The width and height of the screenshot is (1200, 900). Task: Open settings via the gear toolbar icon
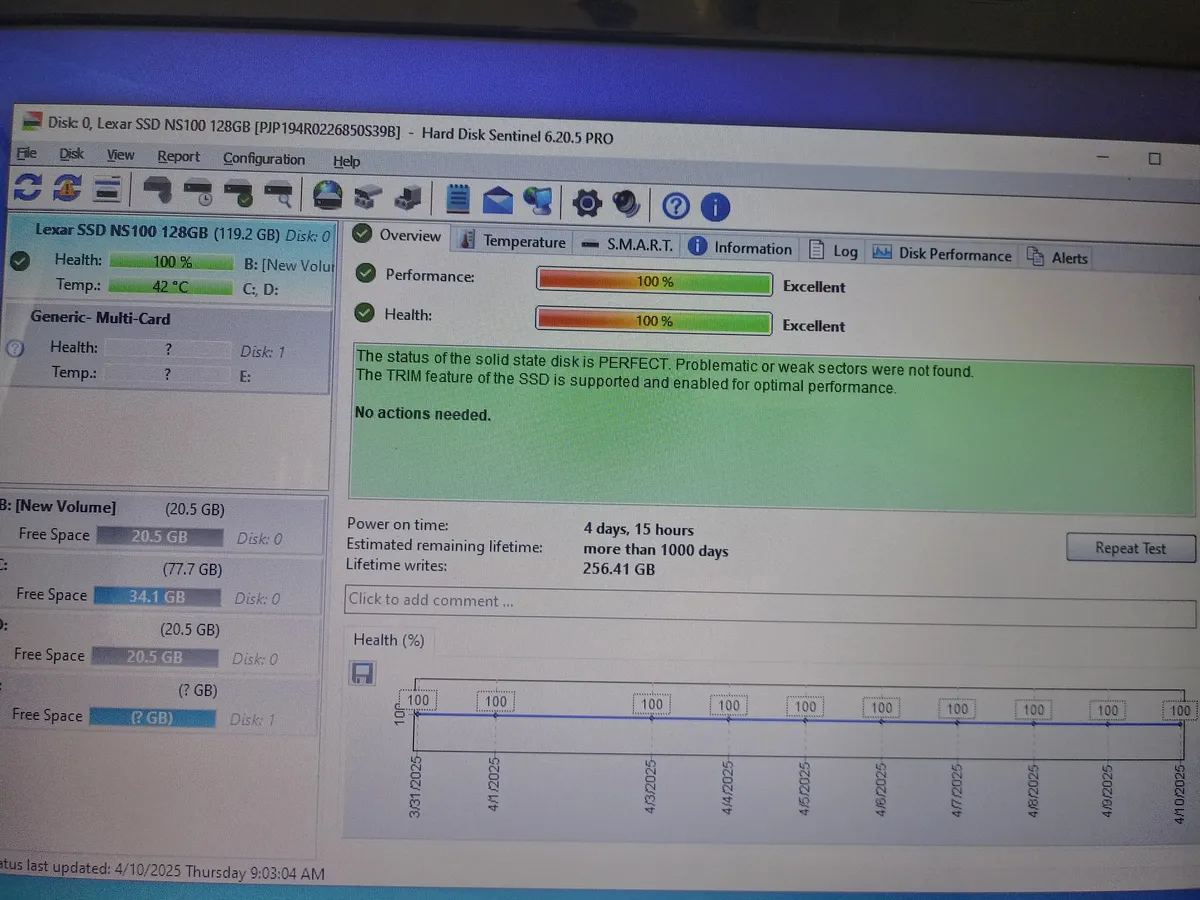click(x=586, y=204)
